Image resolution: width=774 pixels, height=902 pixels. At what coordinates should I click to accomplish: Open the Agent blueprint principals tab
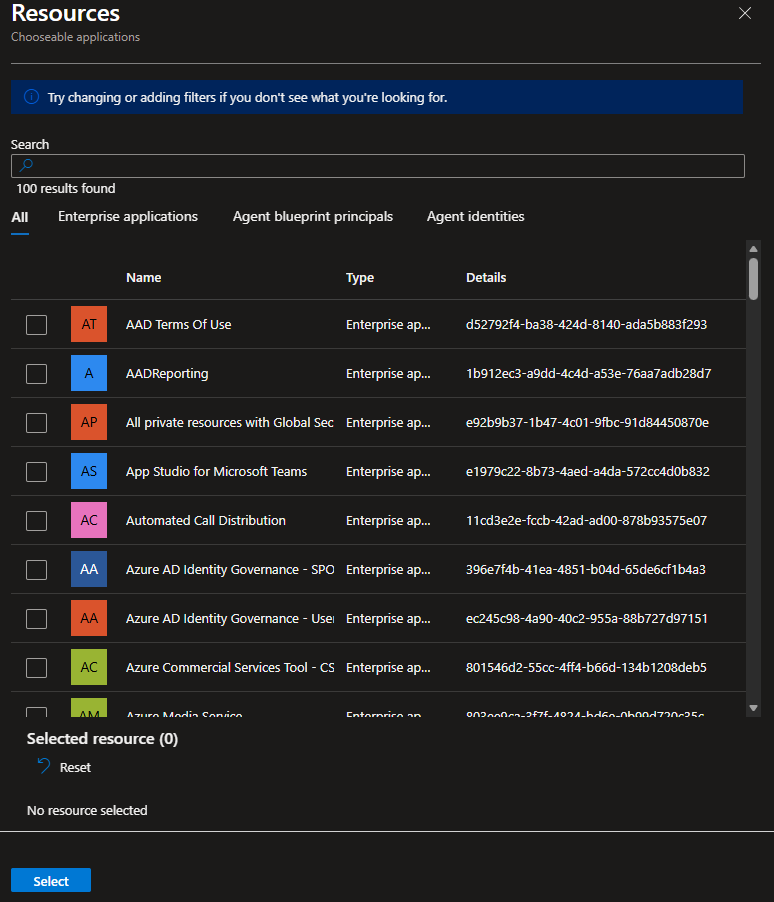(x=312, y=217)
